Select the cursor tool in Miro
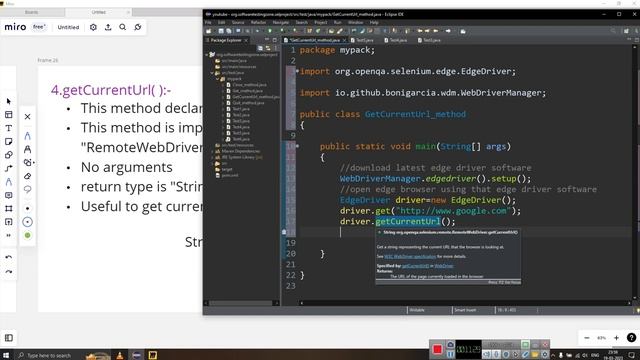The height and width of the screenshot is (360, 640). click(9, 101)
